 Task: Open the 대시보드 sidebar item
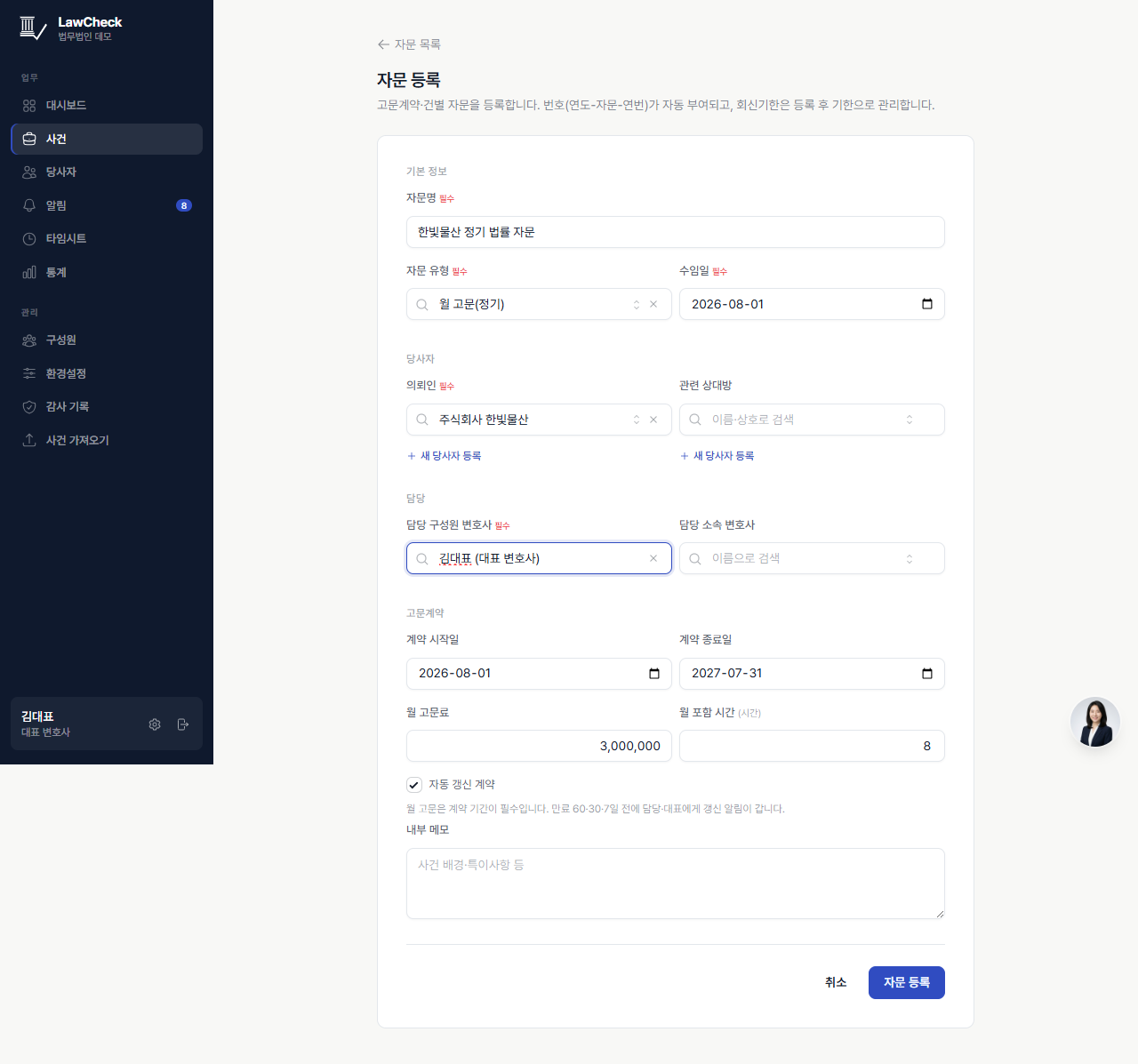(x=107, y=106)
